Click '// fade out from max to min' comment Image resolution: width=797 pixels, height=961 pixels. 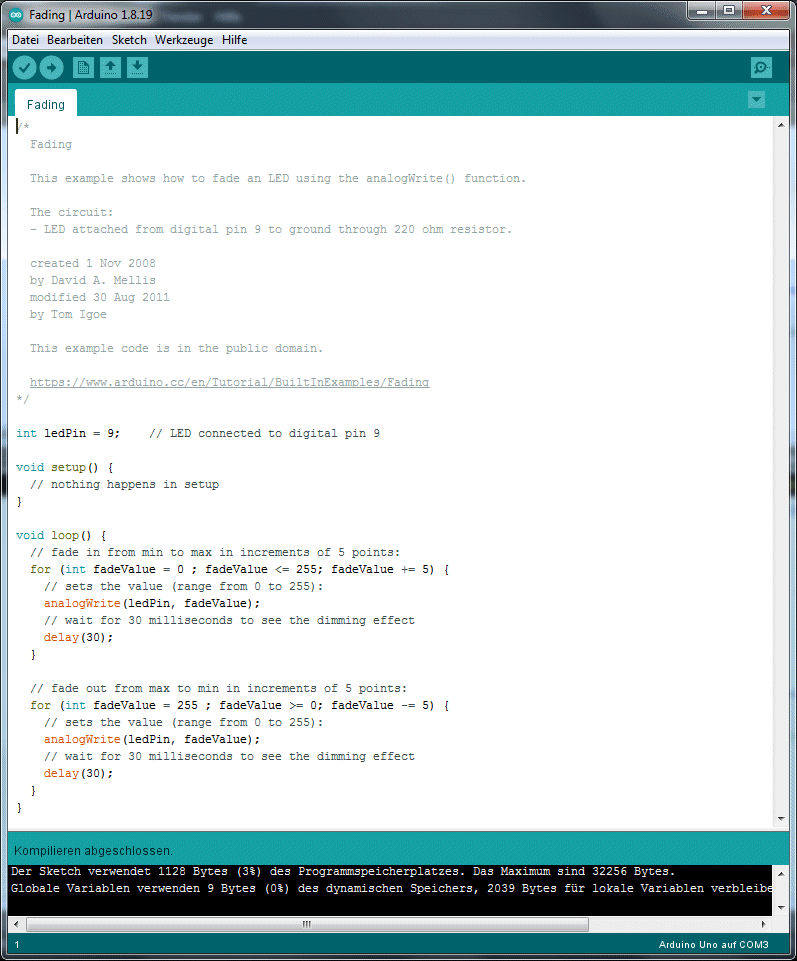pos(219,688)
